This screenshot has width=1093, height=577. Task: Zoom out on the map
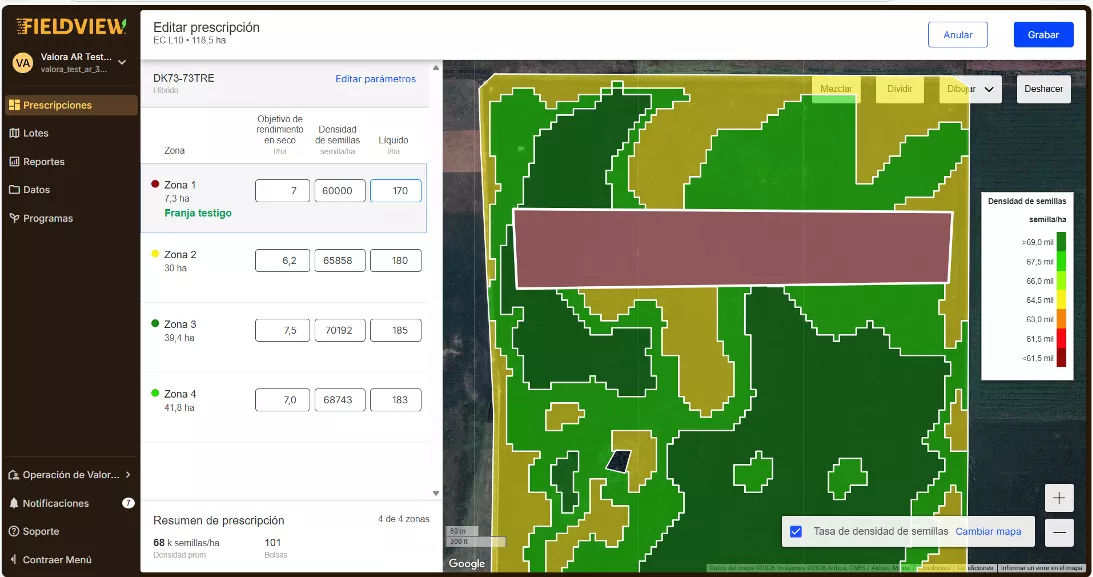[1059, 533]
